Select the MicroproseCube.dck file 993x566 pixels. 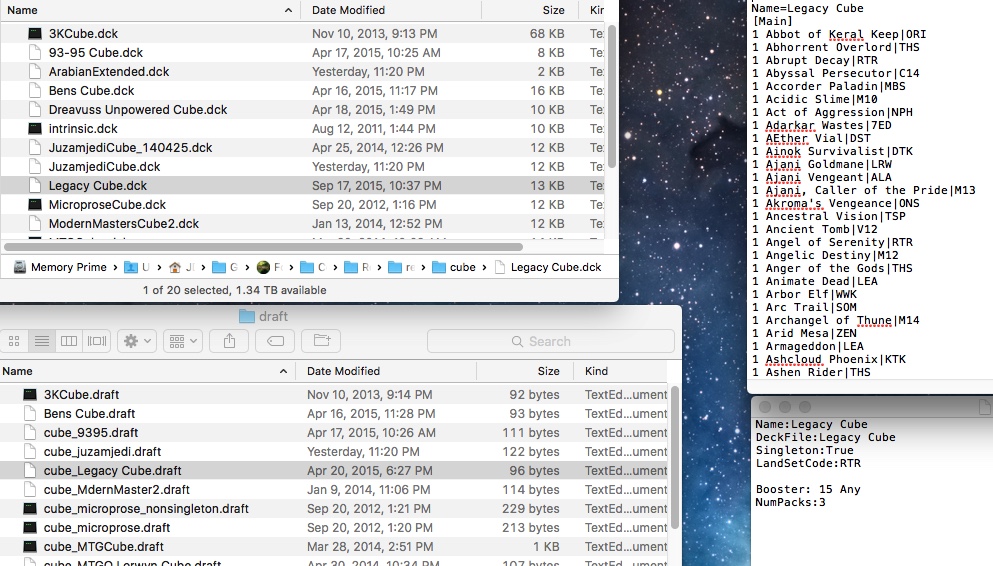107,205
